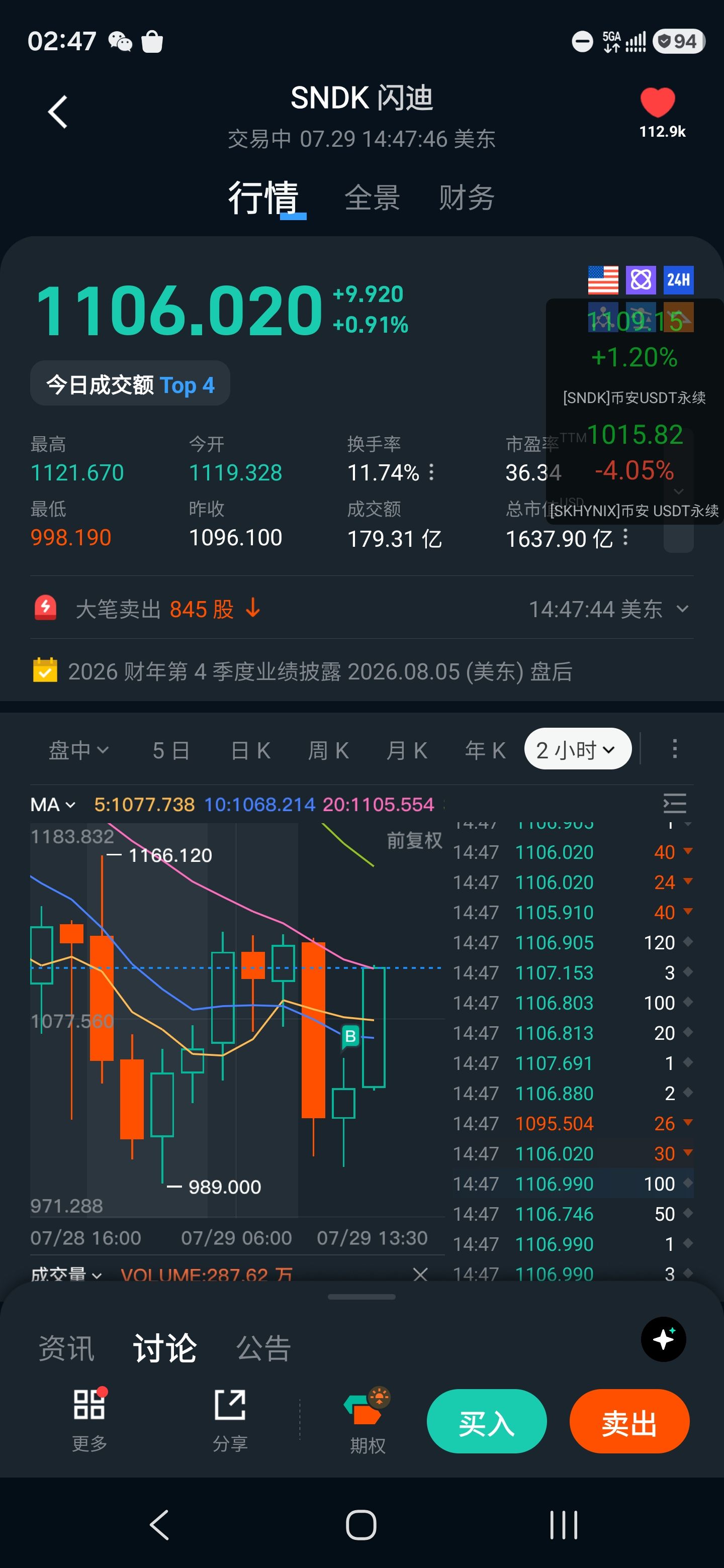Open 公告 announcements tab
Screen dimensions: 724x1568
[x=263, y=1348]
